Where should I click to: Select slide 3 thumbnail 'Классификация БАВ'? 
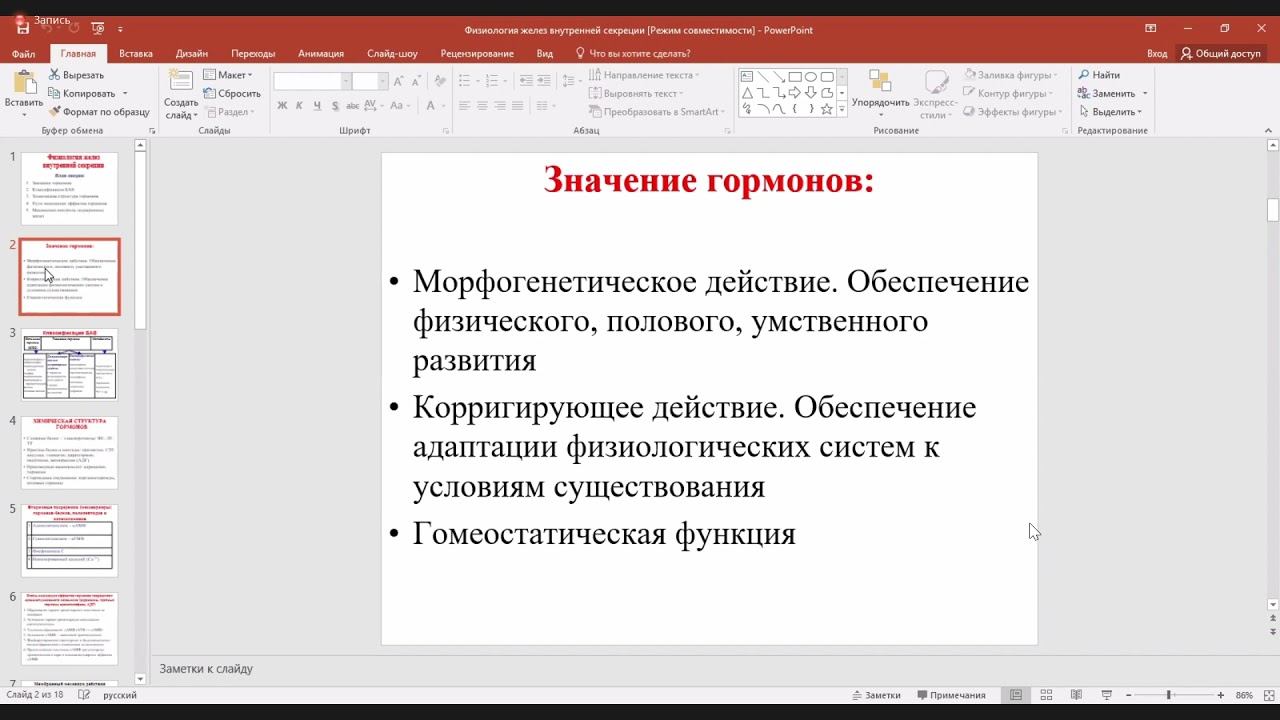(70, 364)
